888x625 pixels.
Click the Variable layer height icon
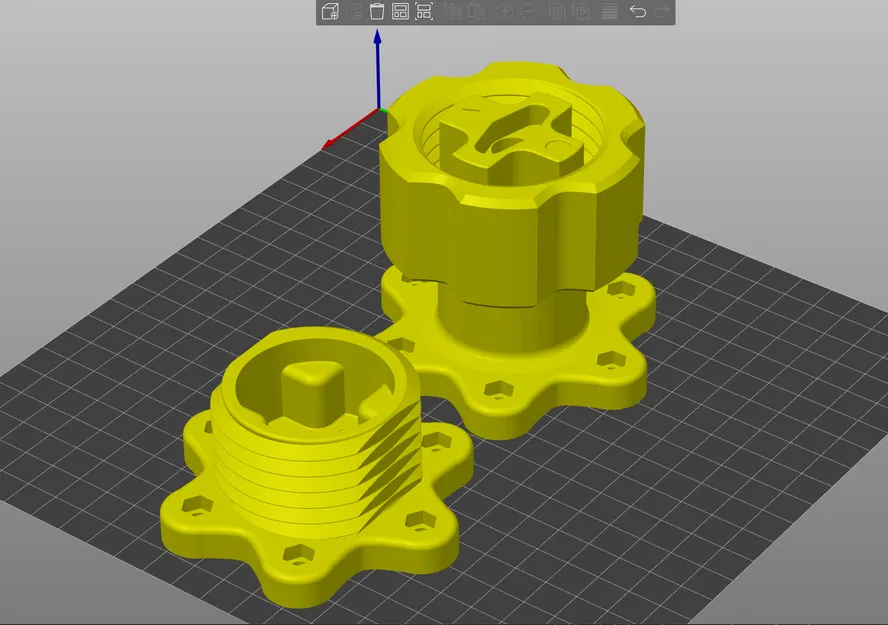point(609,11)
